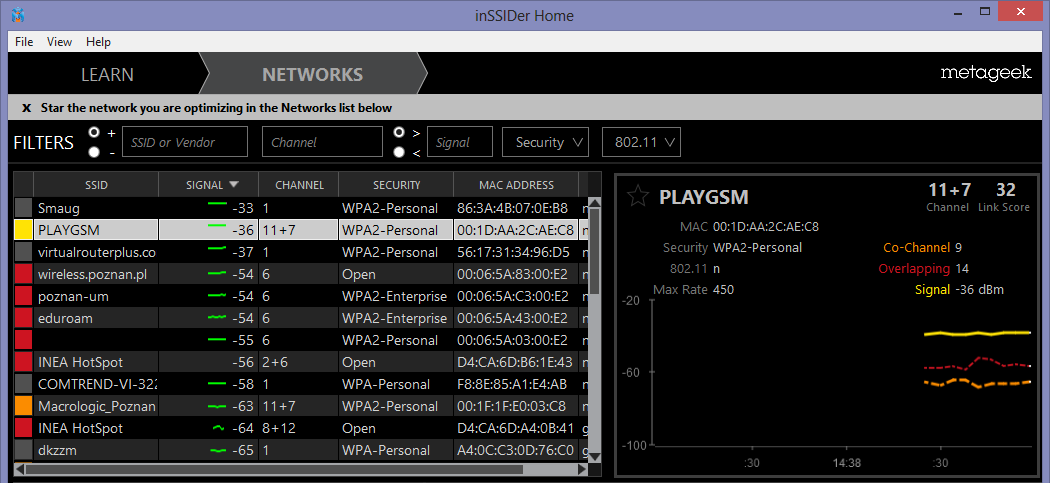Click the Overlapping legend label
The width and height of the screenshot is (1050, 483).
point(913,269)
